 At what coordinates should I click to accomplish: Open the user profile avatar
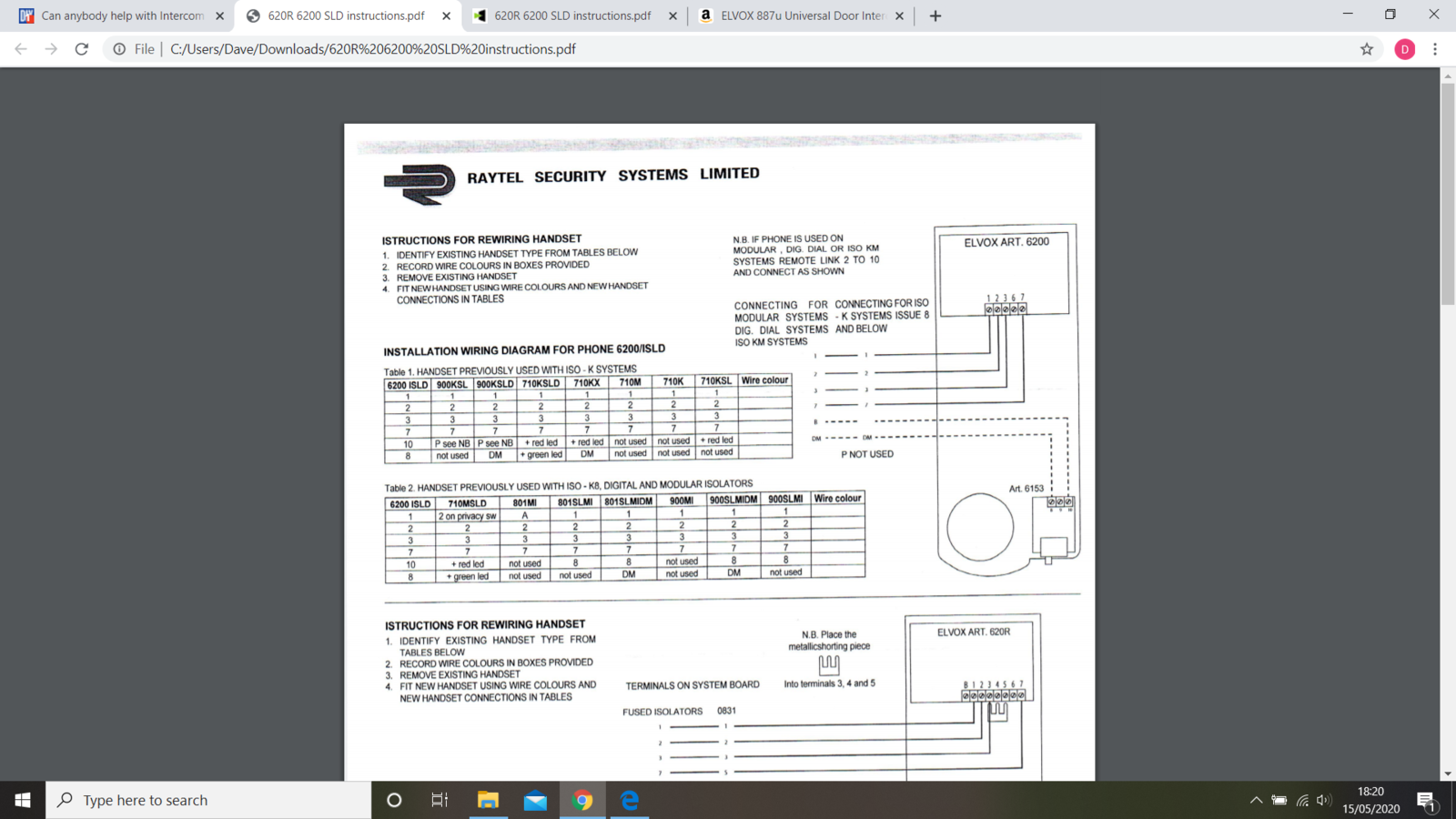(x=1404, y=49)
